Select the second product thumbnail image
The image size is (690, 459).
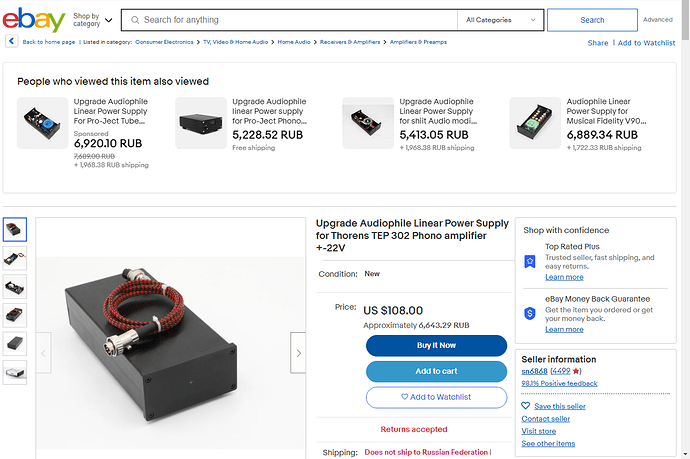[x=15, y=258]
